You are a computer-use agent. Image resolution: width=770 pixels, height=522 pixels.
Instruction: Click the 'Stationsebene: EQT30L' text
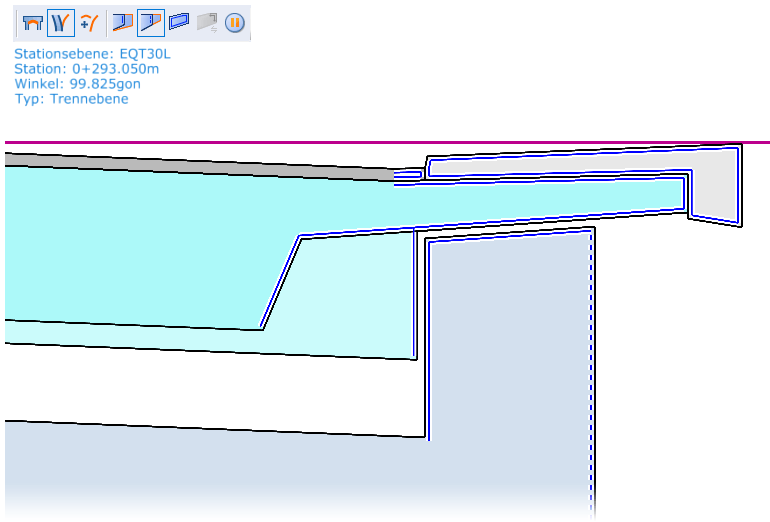[x=92, y=54]
